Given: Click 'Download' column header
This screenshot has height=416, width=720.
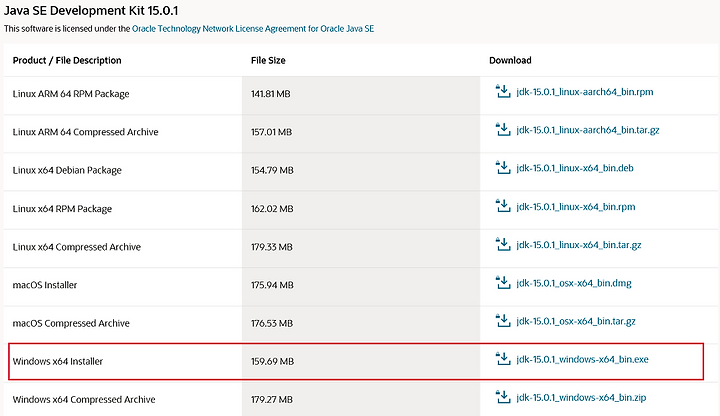Looking at the screenshot, I should [x=510, y=60].
